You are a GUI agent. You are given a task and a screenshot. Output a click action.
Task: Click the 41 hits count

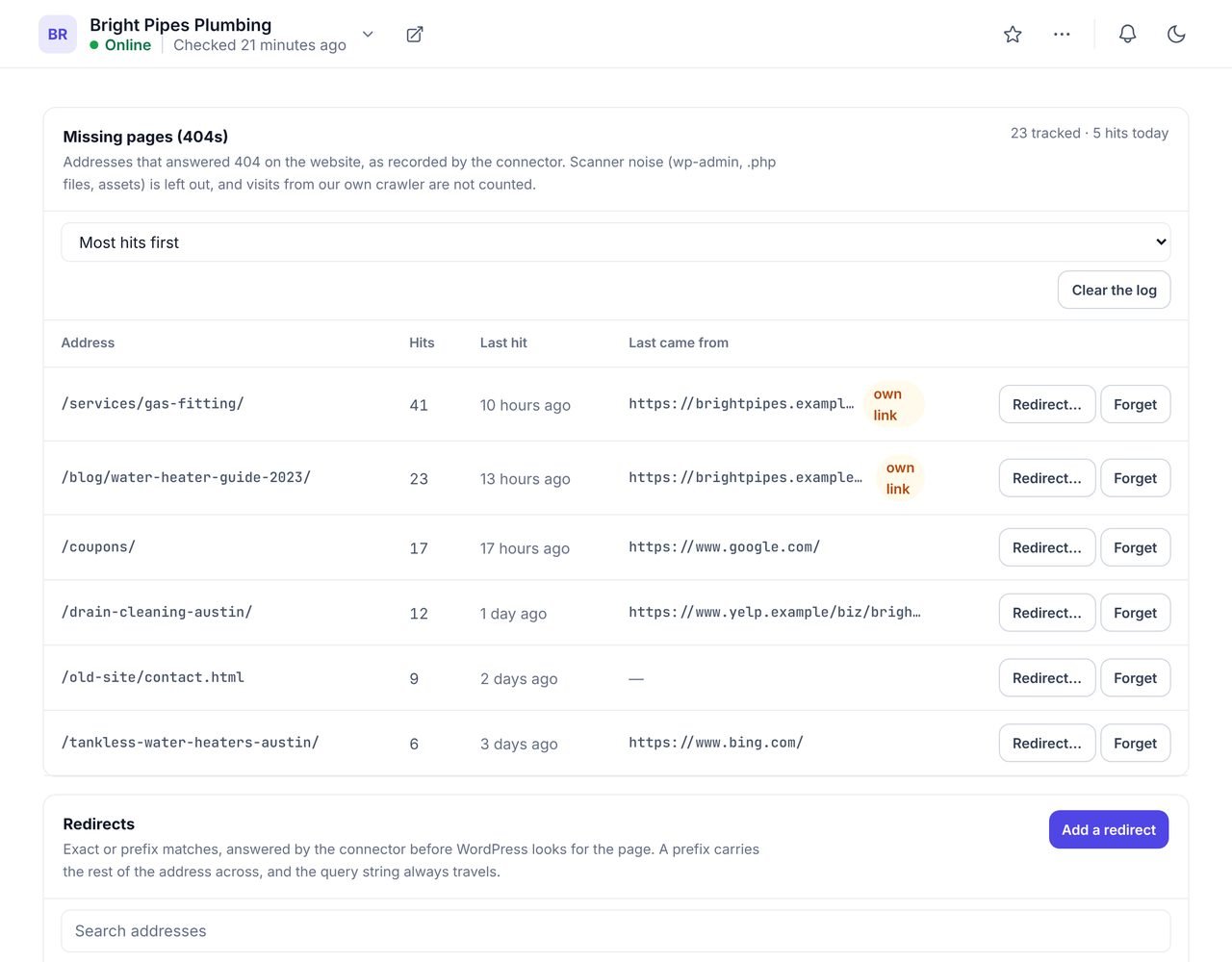coord(419,405)
